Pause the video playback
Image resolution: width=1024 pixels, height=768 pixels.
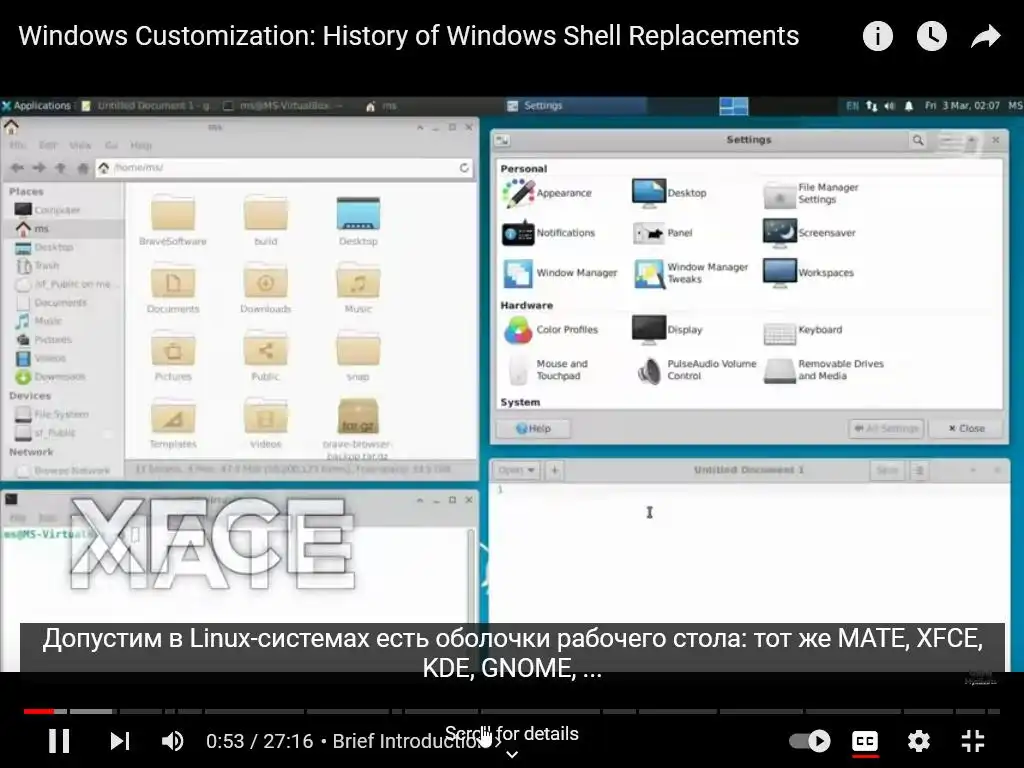coord(59,741)
